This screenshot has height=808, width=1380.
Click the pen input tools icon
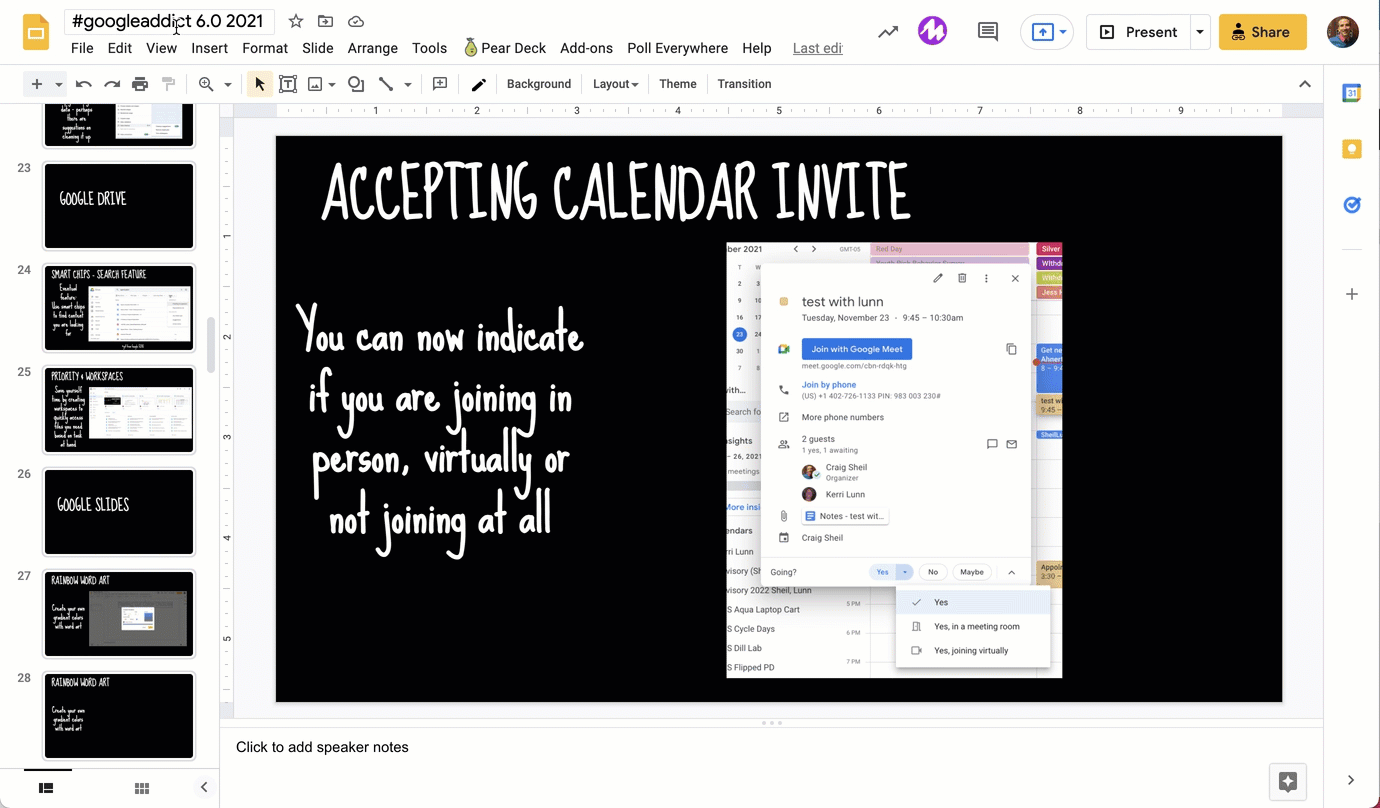tap(479, 84)
